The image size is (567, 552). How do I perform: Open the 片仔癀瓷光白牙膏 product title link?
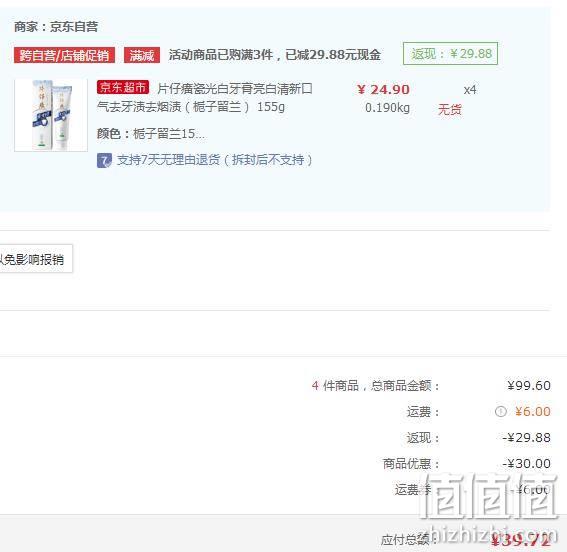pyautogui.click(x=205, y=98)
